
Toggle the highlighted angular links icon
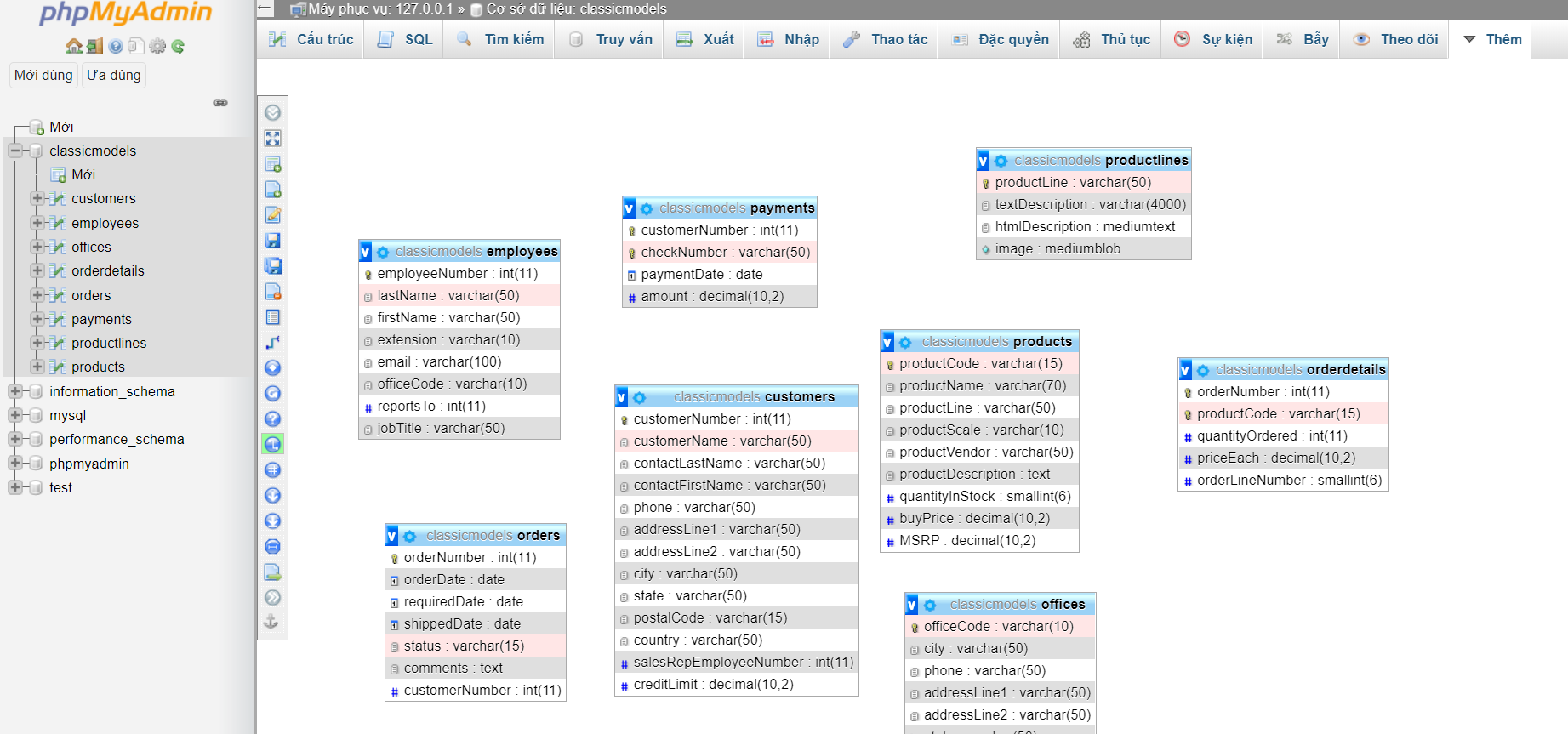pos(272,444)
